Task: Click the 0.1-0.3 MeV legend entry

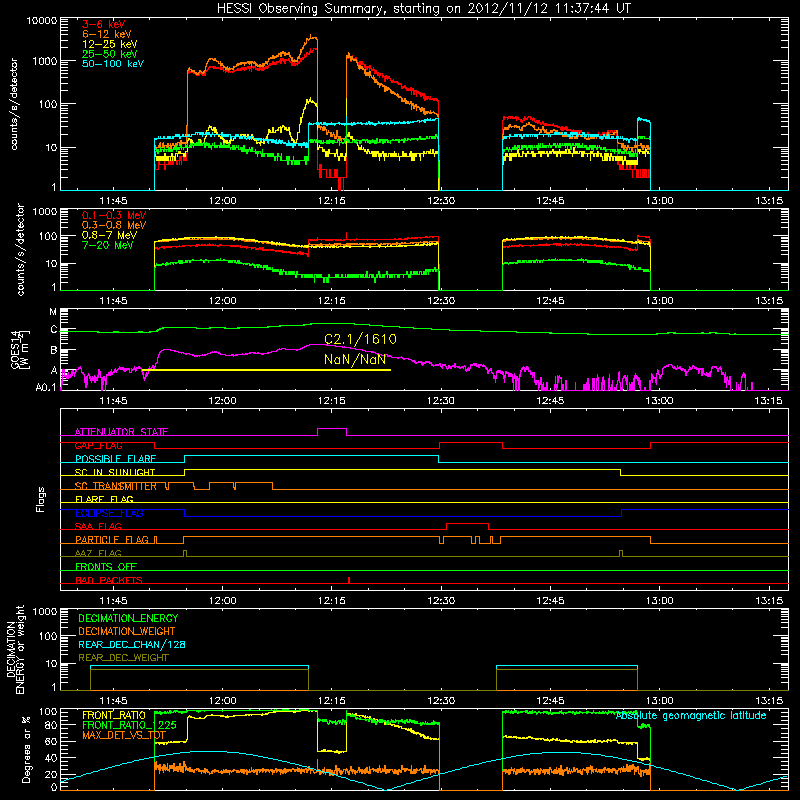Action: (x=114, y=215)
